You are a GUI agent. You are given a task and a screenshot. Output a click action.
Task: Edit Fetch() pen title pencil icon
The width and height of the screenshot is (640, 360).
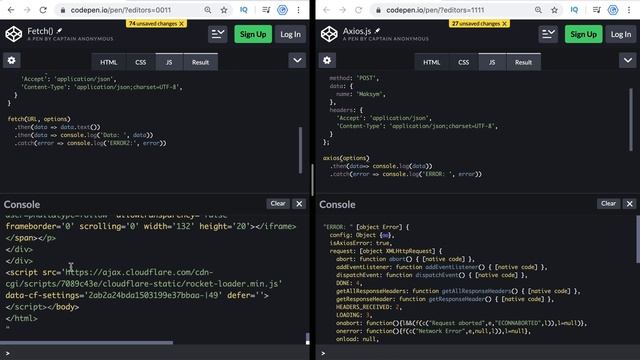60,30
